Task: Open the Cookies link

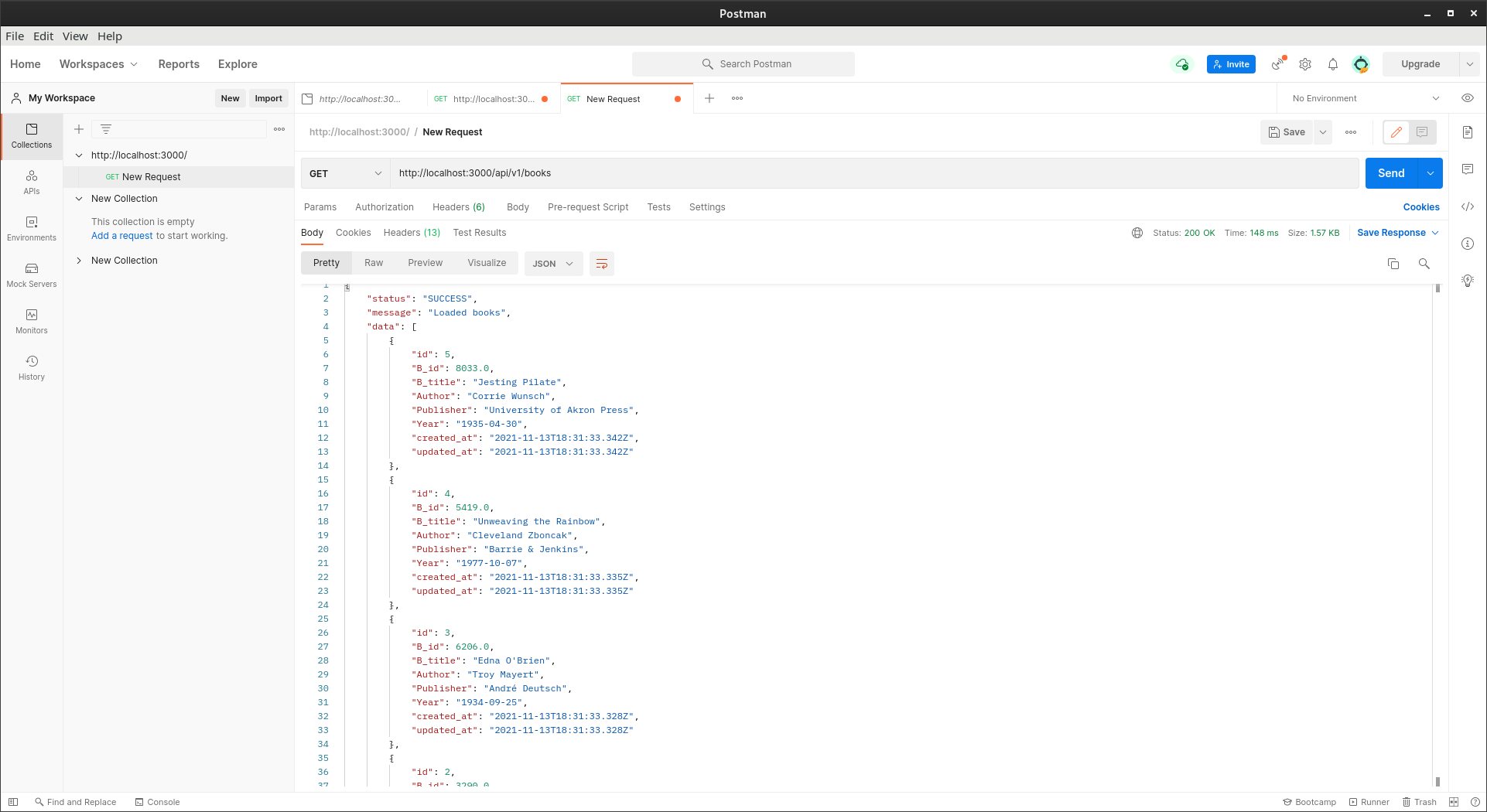Action: (x=1421, y=207)
